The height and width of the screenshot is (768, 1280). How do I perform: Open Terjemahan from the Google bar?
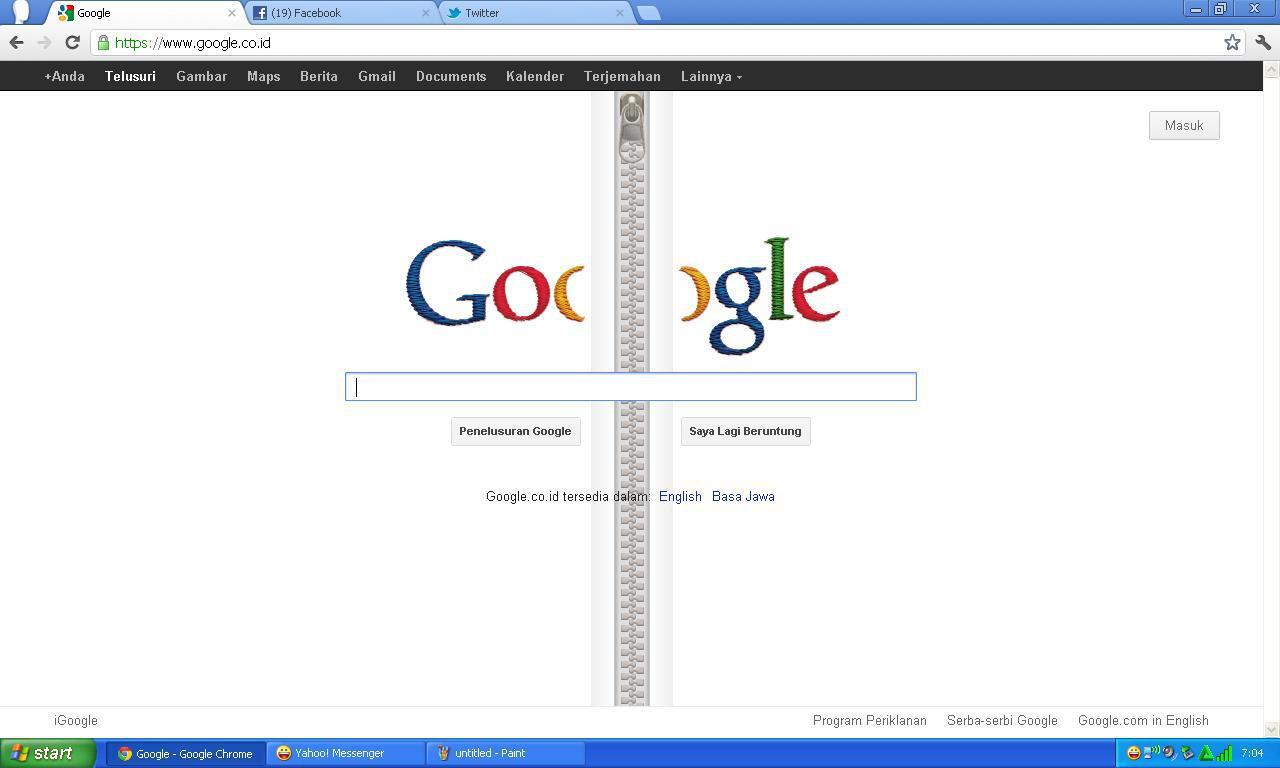tap(622, 76)
